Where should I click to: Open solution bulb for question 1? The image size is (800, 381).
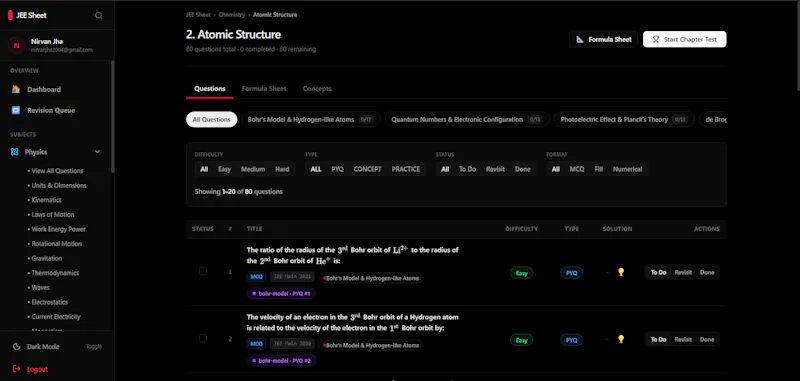click(x=621, y=272)
